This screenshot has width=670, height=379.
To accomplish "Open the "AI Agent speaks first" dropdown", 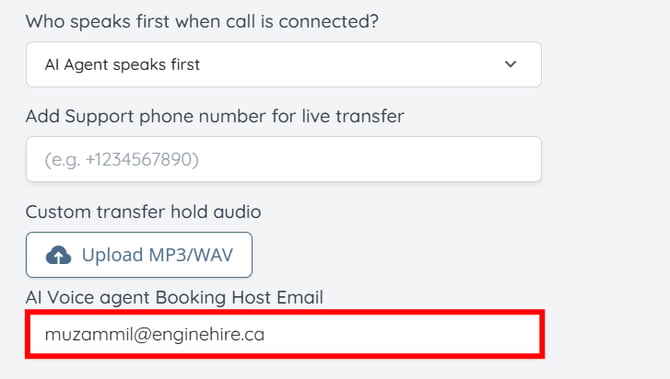I will pyautogui.click(x=284, y=65).
